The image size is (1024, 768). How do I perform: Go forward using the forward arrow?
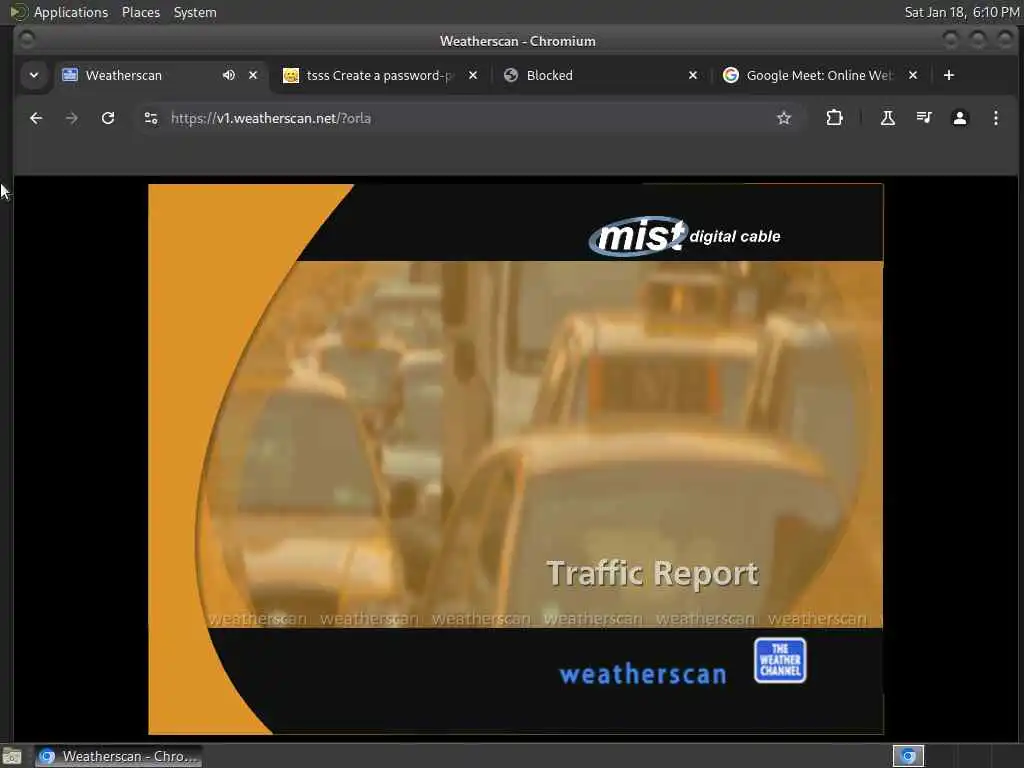pos(72,118)
